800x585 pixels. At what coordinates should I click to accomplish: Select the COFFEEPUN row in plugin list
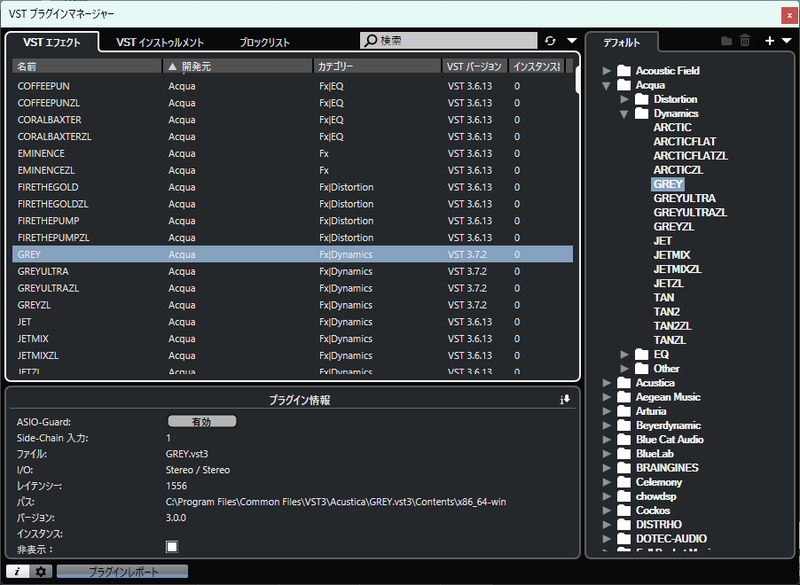point(292,86)
